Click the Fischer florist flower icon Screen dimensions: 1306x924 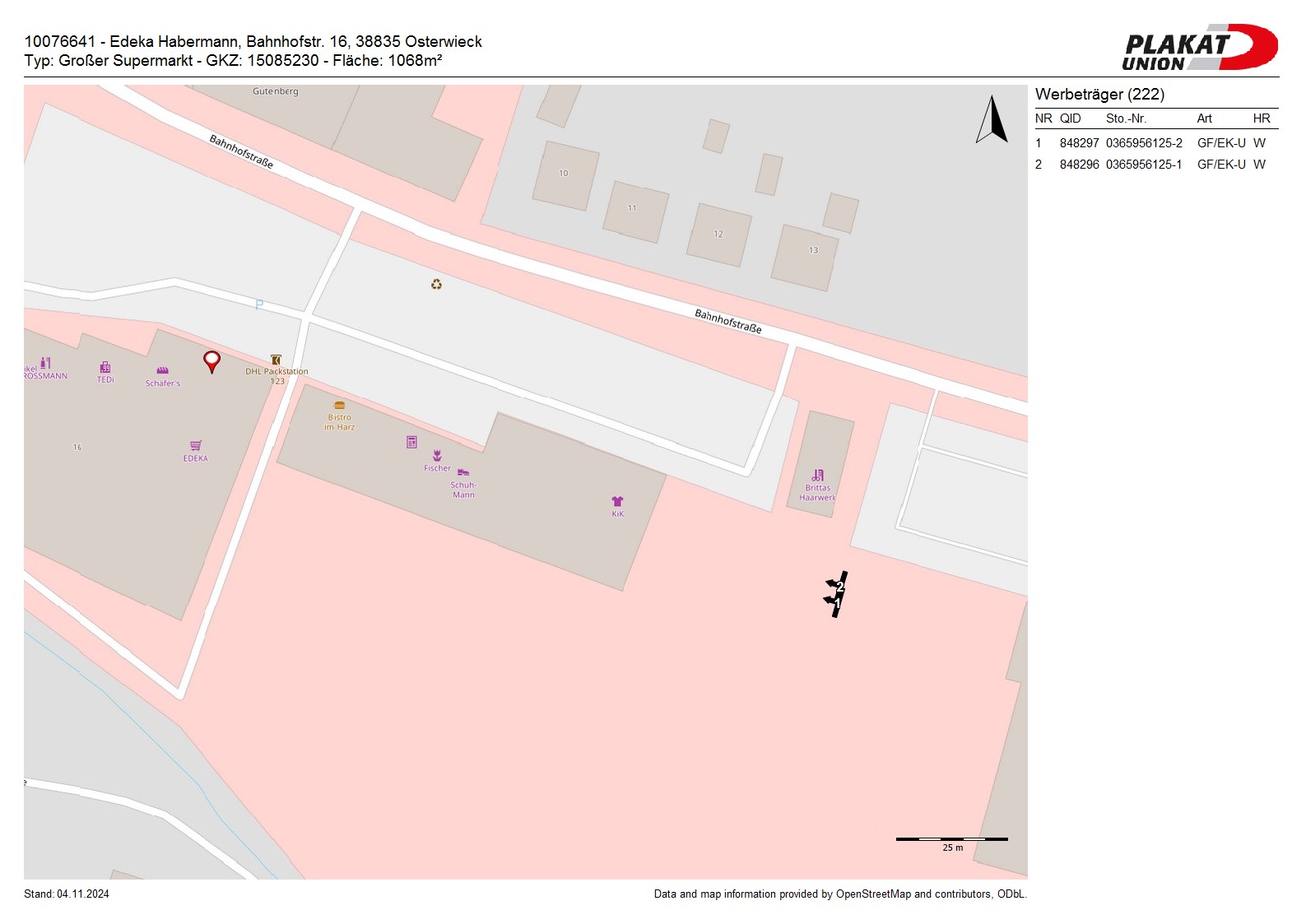(437, 456)
